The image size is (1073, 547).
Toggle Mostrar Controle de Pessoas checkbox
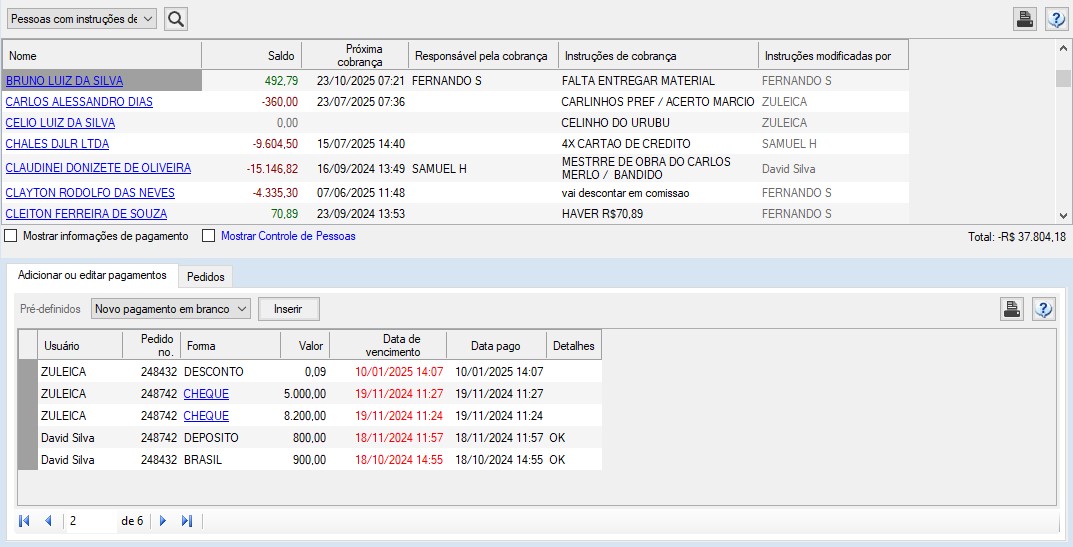point(209,237)
